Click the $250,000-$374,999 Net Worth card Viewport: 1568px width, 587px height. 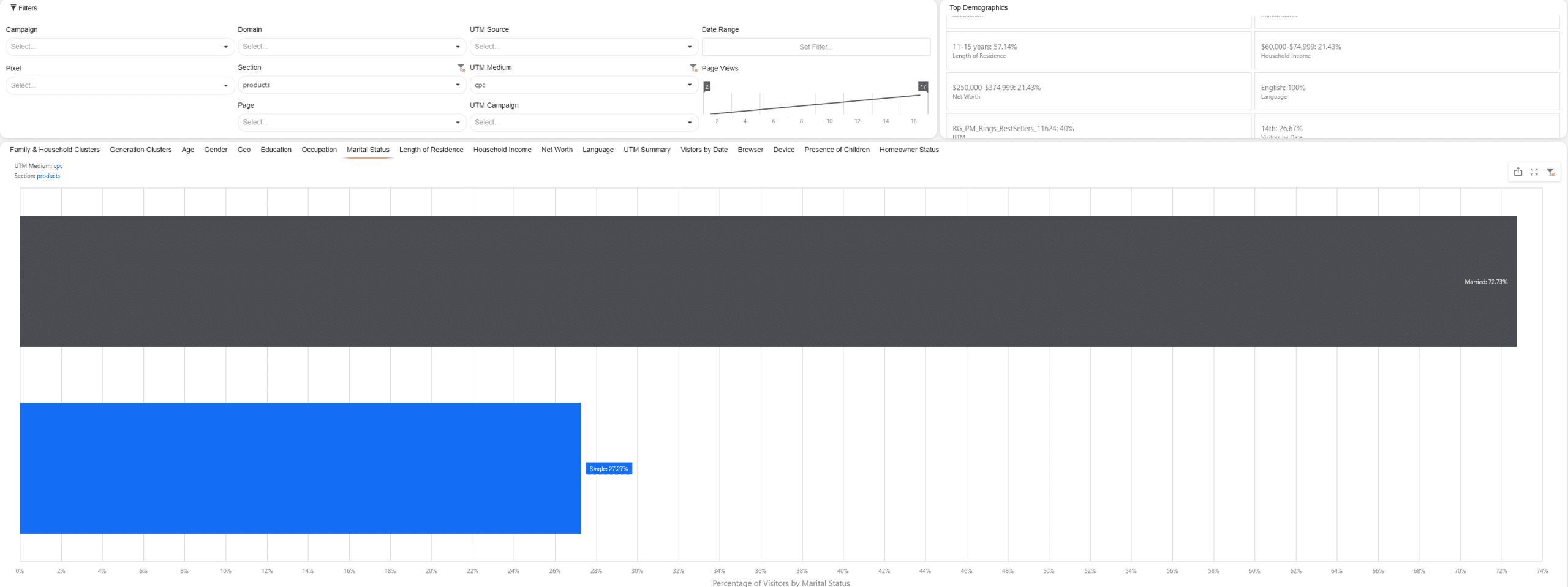[1098, 91]
